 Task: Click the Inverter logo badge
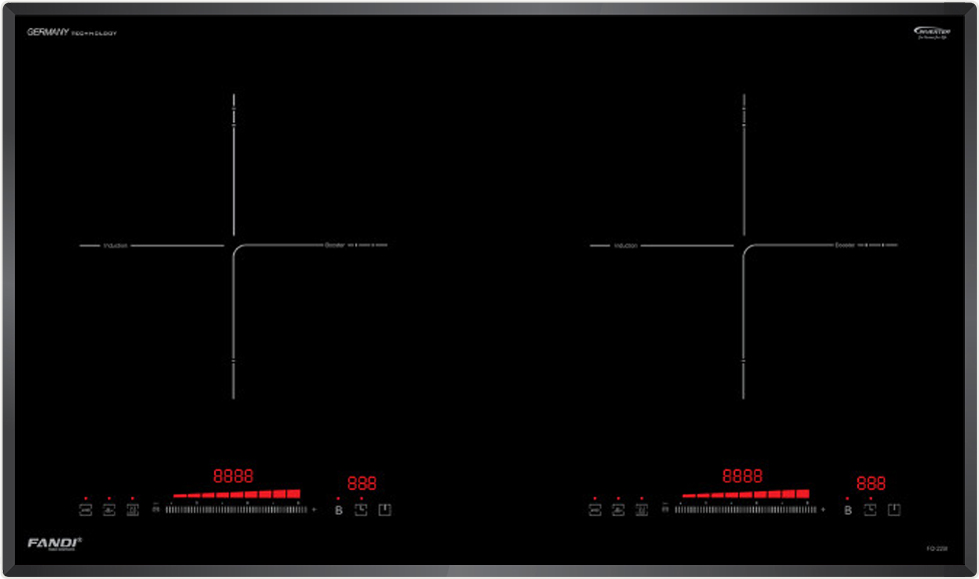click(x=931, y=33)
